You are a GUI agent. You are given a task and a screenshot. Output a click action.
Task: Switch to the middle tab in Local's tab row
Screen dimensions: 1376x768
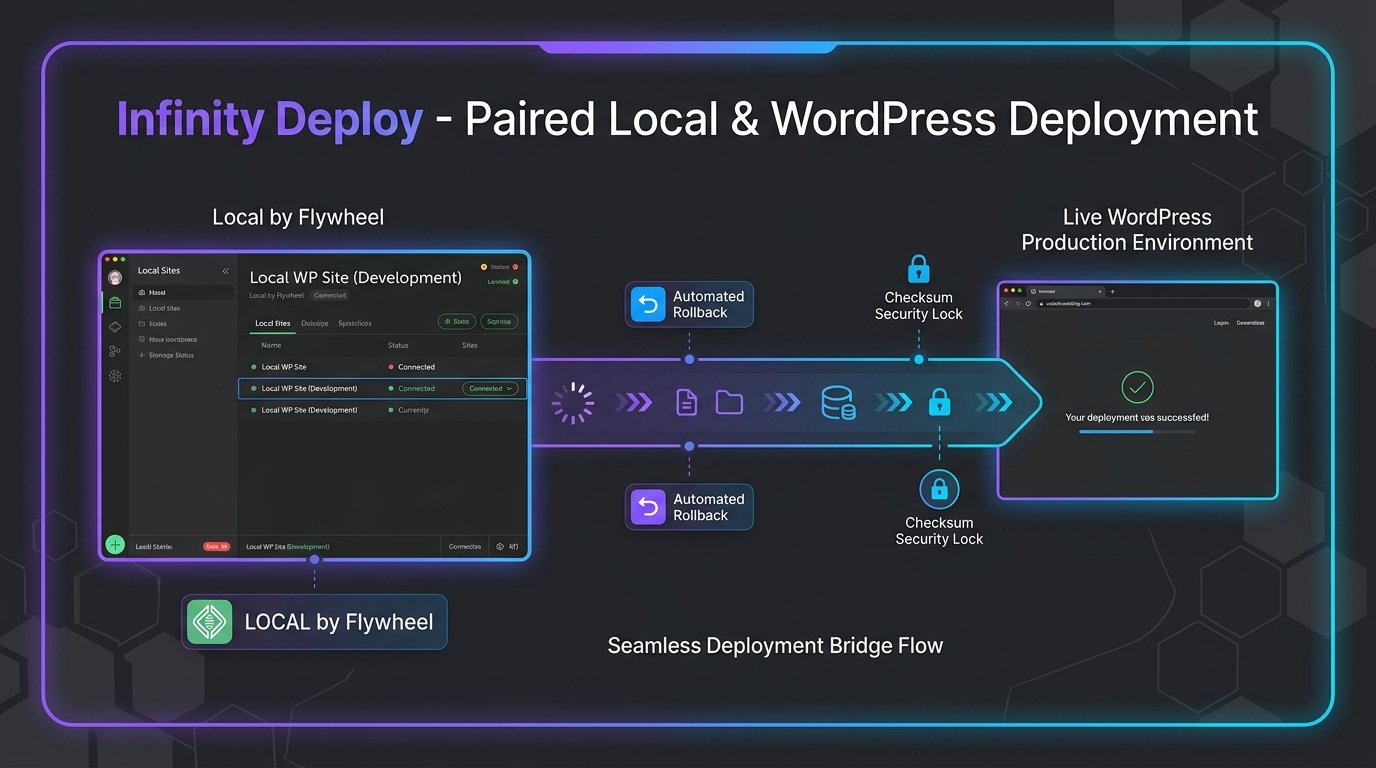click(x=314, y=323)
